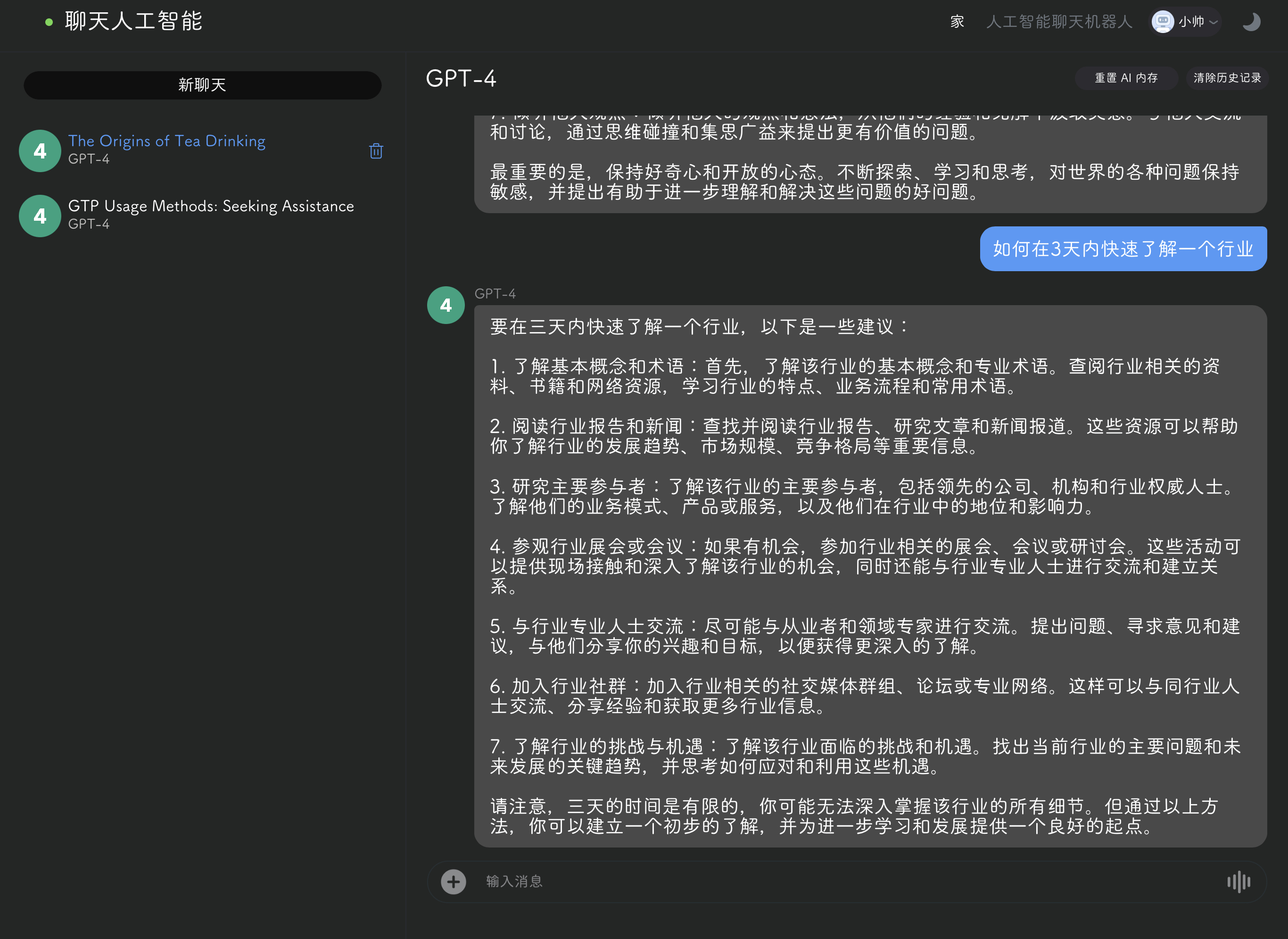The height and width of the screenshot is (939, 1288).
Task: Toggle dark mode moon icon
Action: 1250,22
